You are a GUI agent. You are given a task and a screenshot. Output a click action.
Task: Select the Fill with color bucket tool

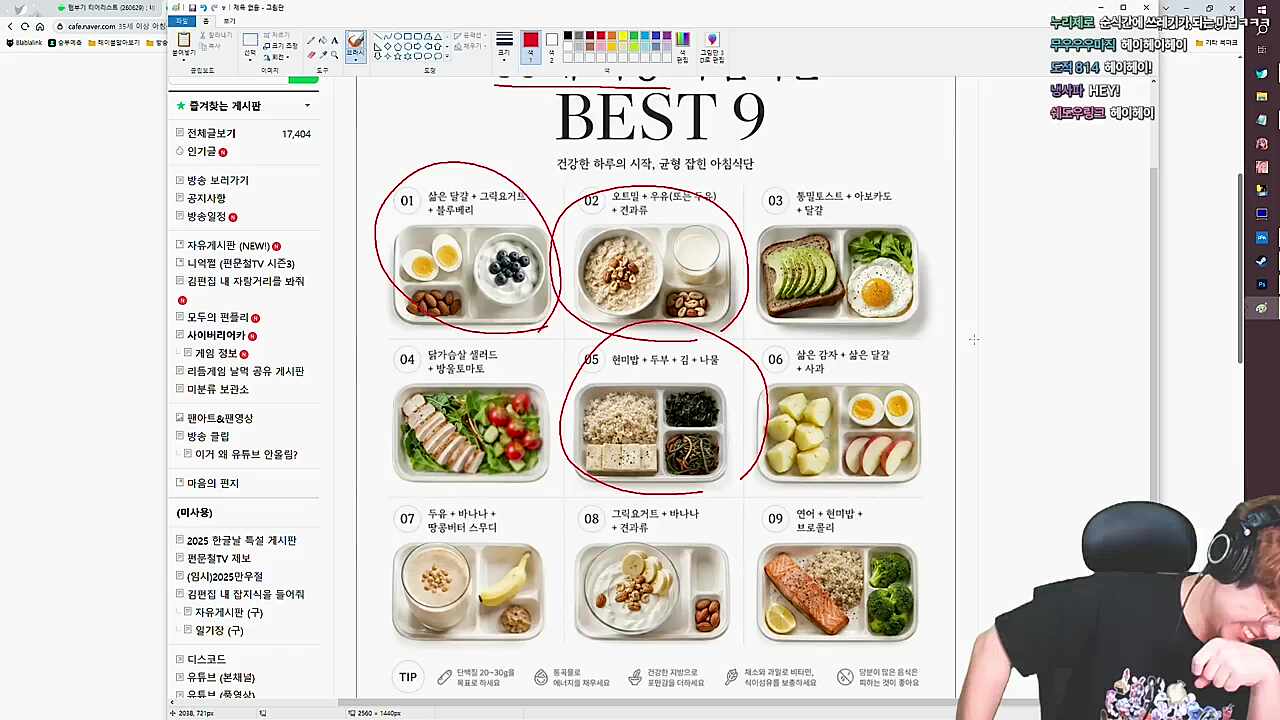click(x=323, y=41)
